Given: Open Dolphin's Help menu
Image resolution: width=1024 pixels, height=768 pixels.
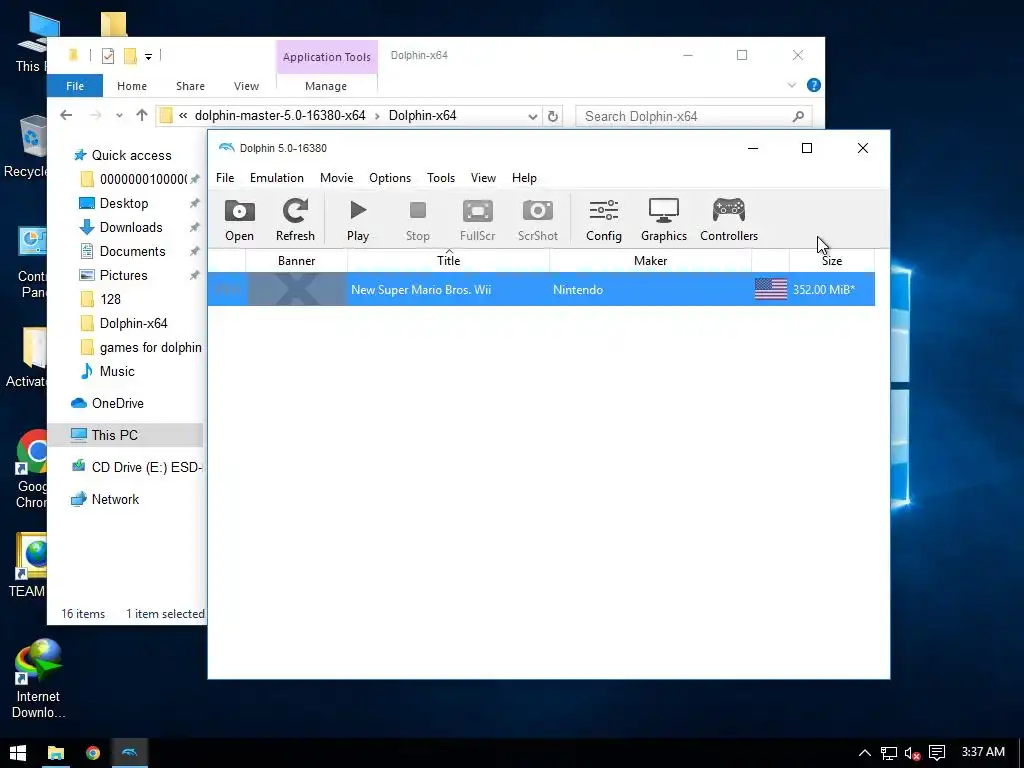Looking at the screenshot, I should 524,178.
